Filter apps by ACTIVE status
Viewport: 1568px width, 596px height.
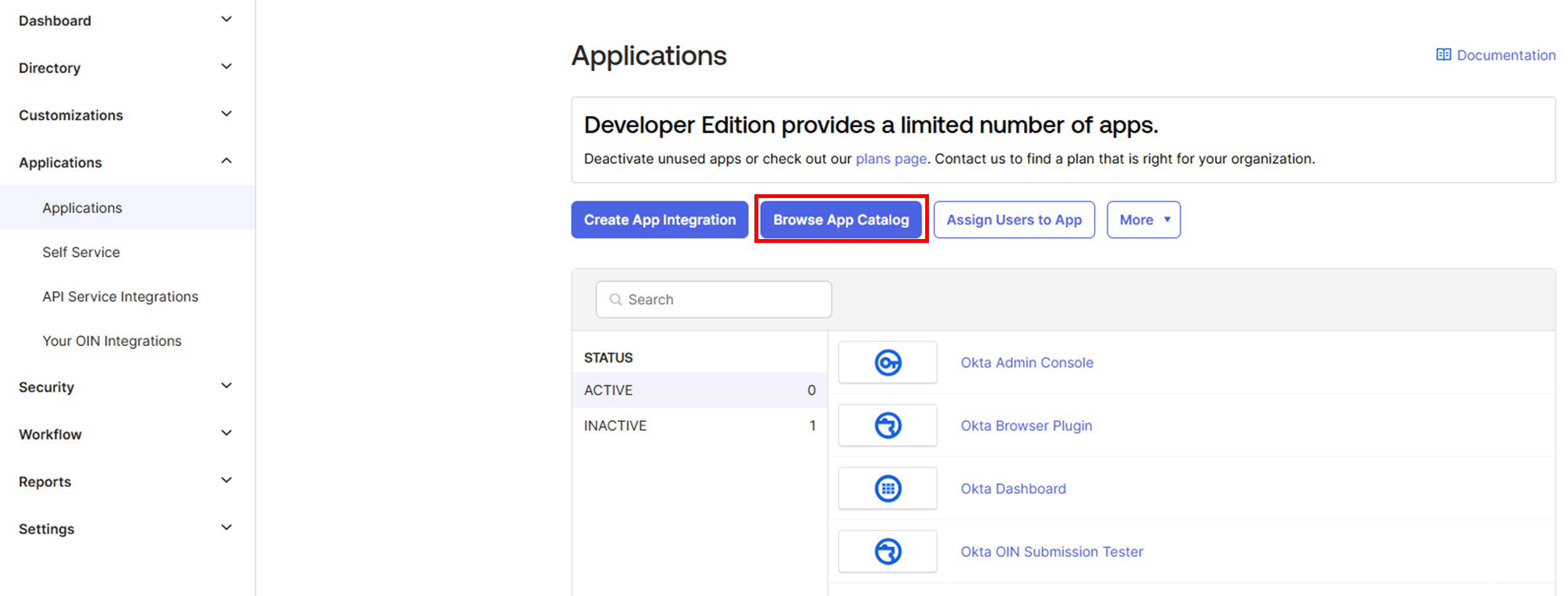(x=700, y=390)
